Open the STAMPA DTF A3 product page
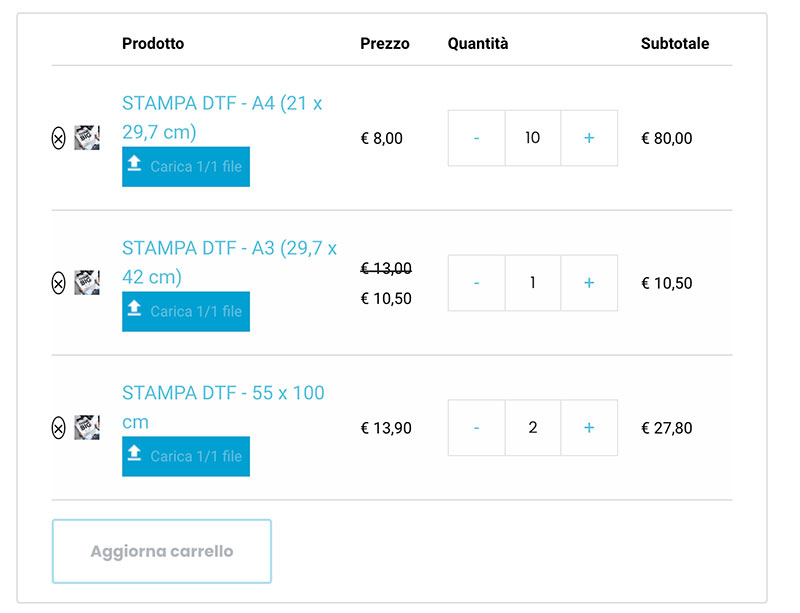Viewport: 800px width, 613px height. [228, 262]
